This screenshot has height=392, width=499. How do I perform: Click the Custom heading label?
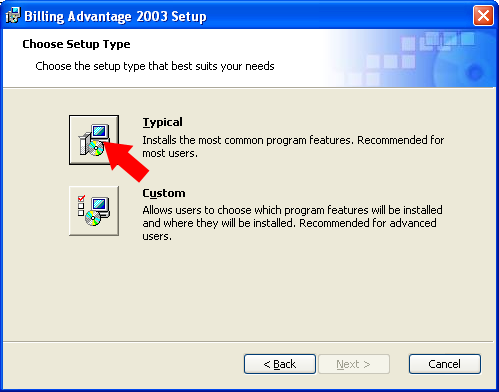click(x=164, y=193)
